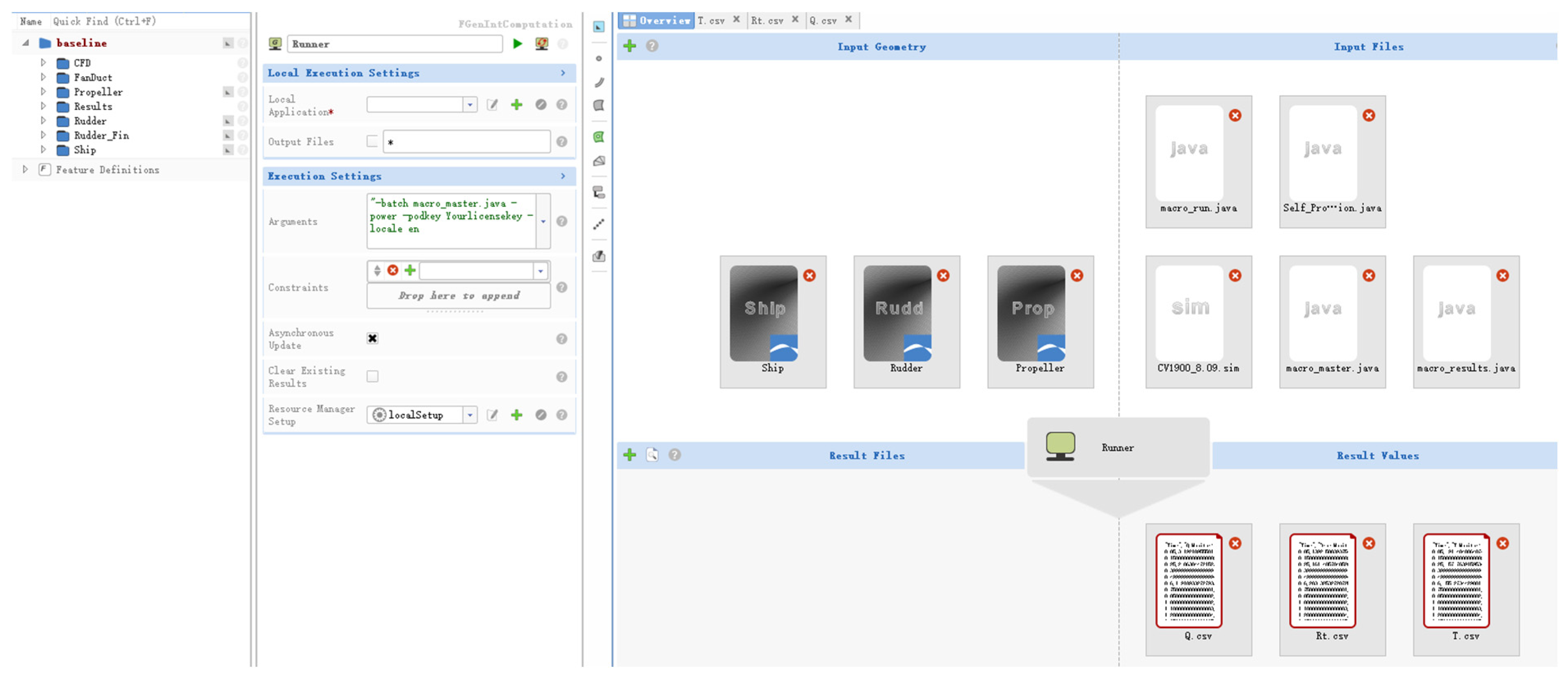Remove the Ship geometry with its red X
1568x680 pixels.
pyautogui.click(x=809, y=276)
